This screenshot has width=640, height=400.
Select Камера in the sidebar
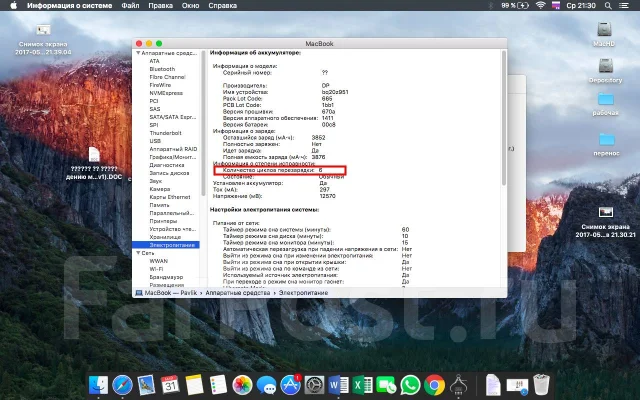tap(160, 189)
